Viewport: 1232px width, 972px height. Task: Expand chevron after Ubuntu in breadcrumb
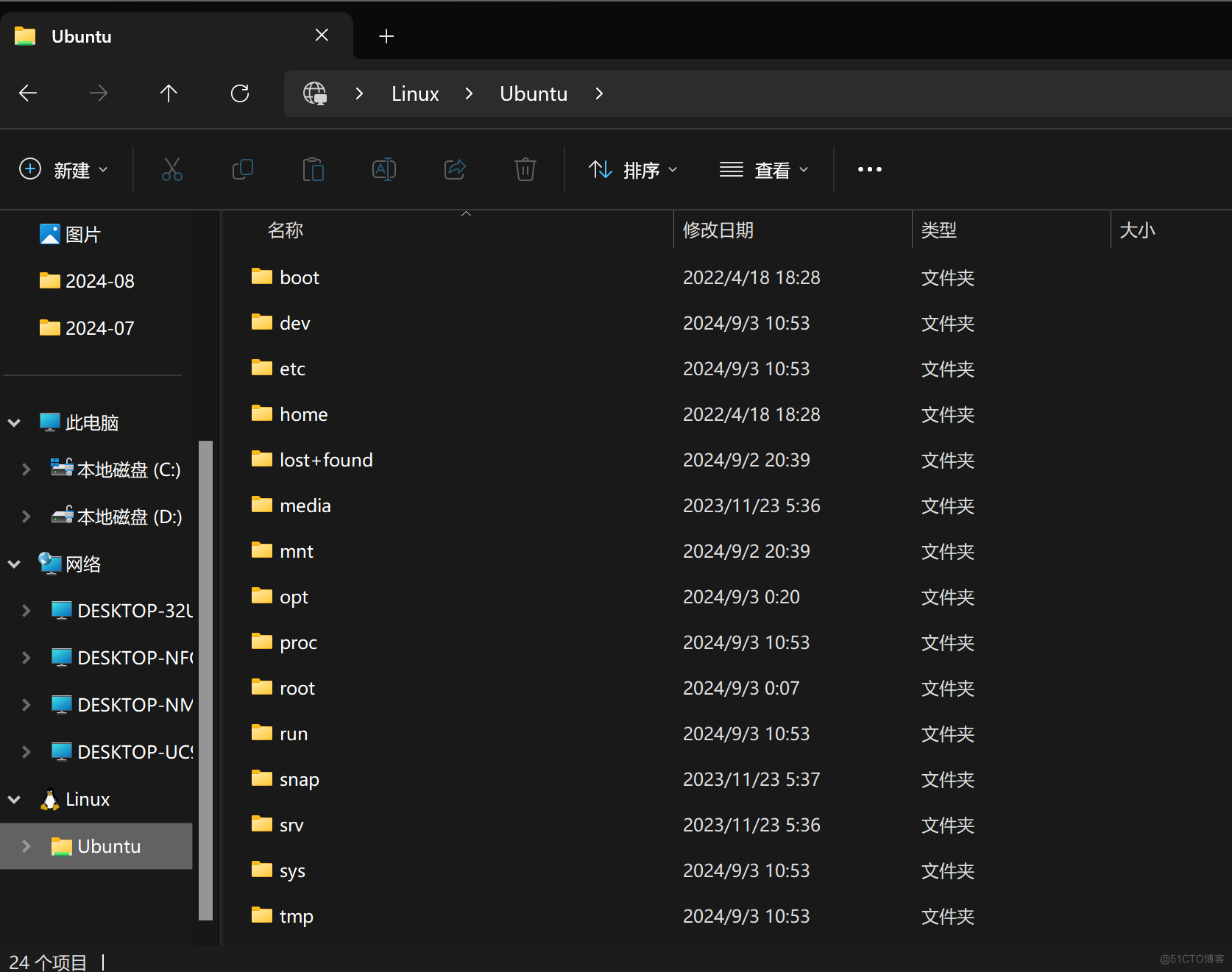tap(599, 93)
